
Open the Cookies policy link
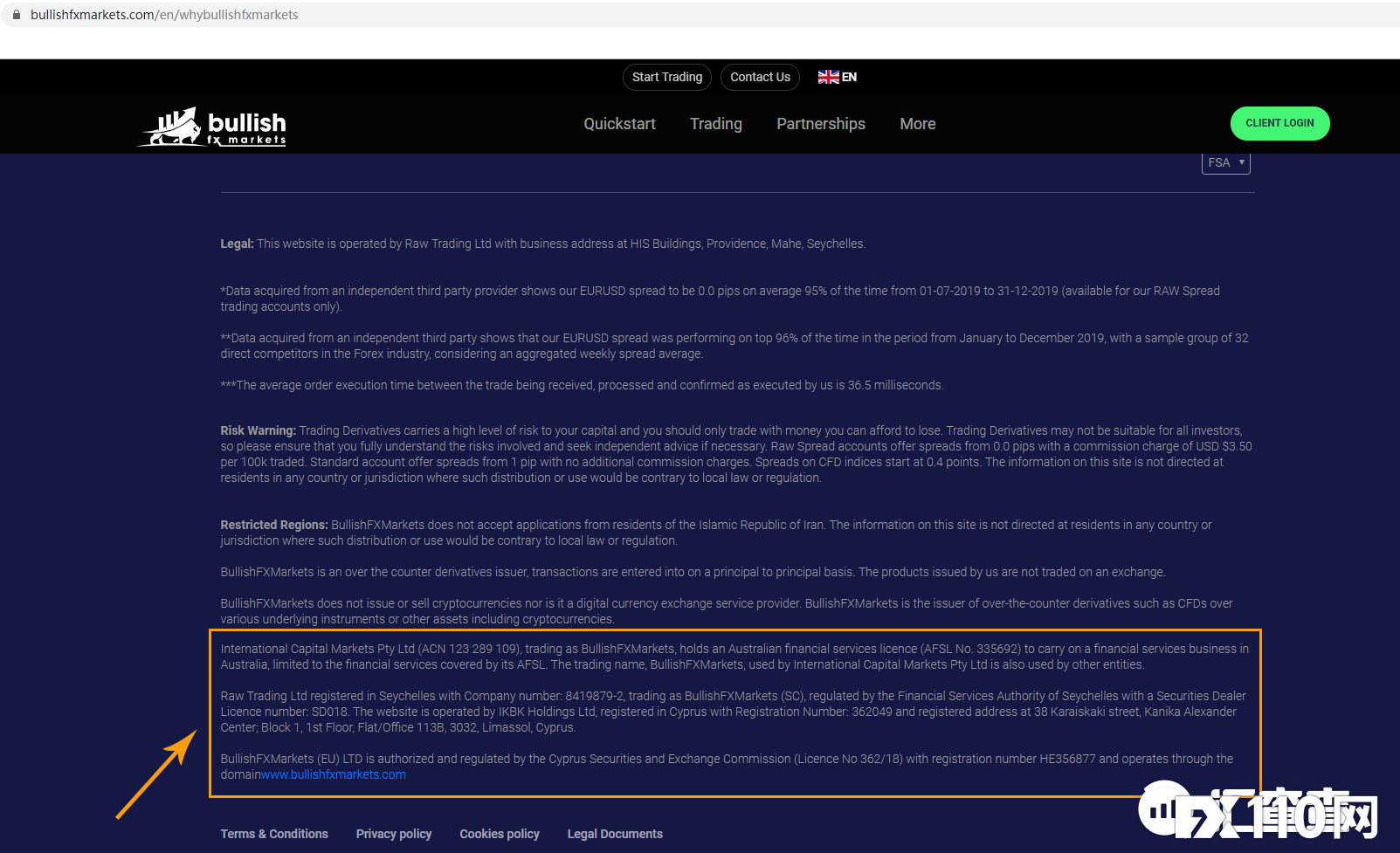pyautogui.click(x=500, y=834)
